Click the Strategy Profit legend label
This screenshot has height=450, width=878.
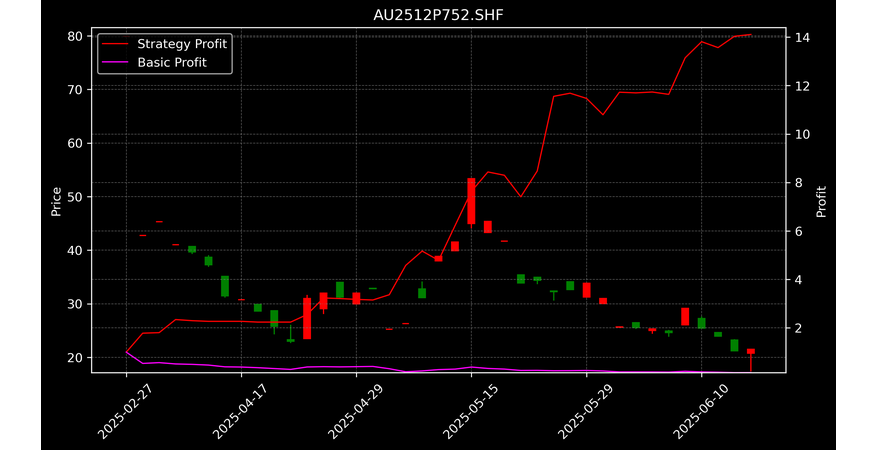pyautogui.click(x=182, y=44)
